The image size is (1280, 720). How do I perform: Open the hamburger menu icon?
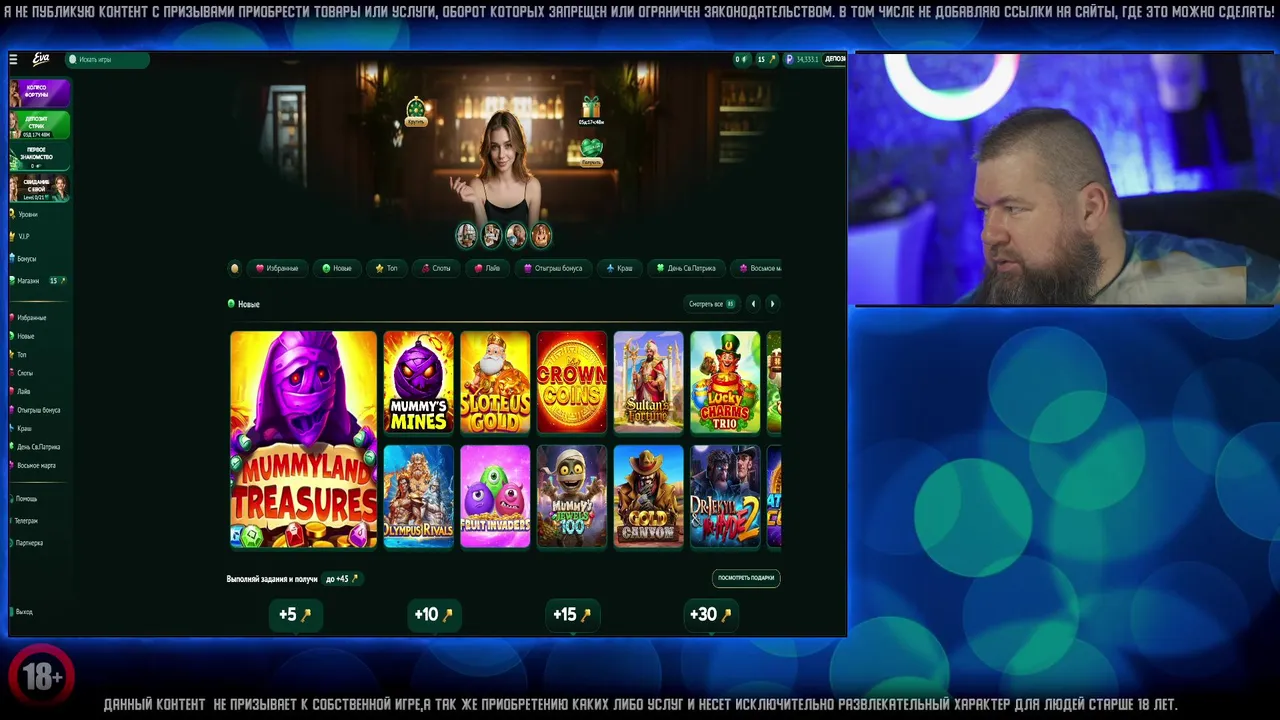[13, 60]
